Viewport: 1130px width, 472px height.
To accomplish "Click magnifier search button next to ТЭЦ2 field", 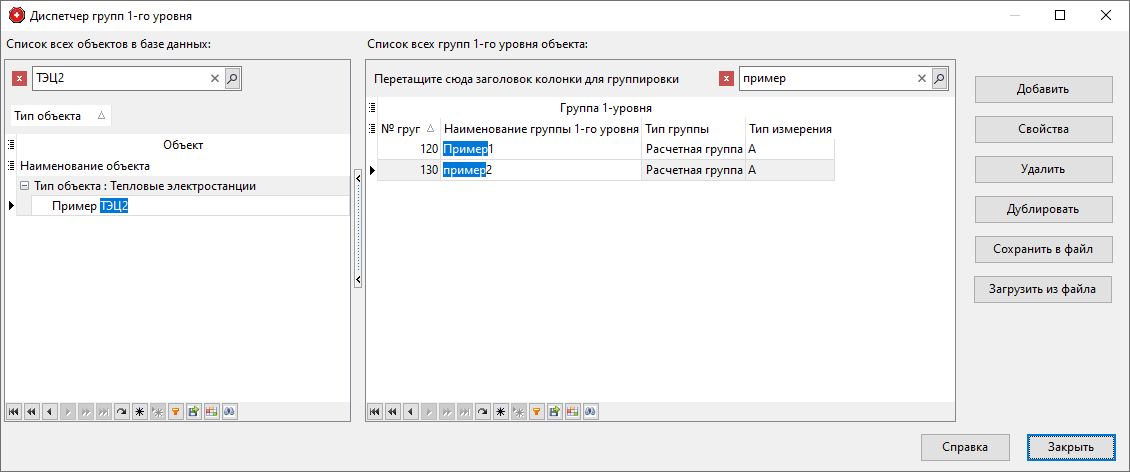I will point(232,78).
